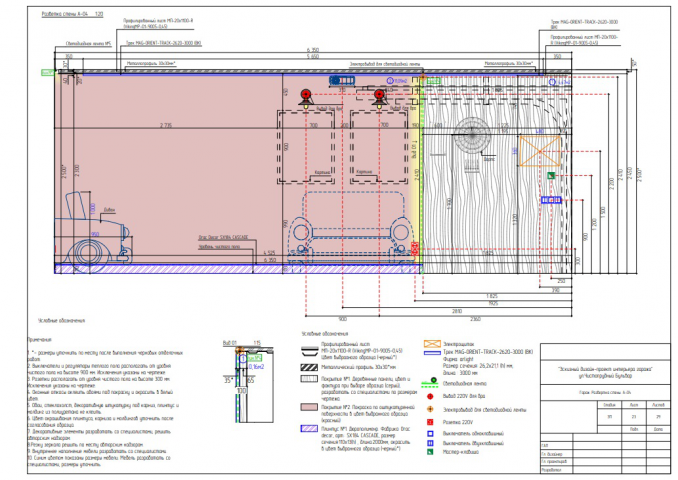Pick the pink Покрытие №2 paint swatch
This screenshot has height=480, width=678.
point(309,407)
